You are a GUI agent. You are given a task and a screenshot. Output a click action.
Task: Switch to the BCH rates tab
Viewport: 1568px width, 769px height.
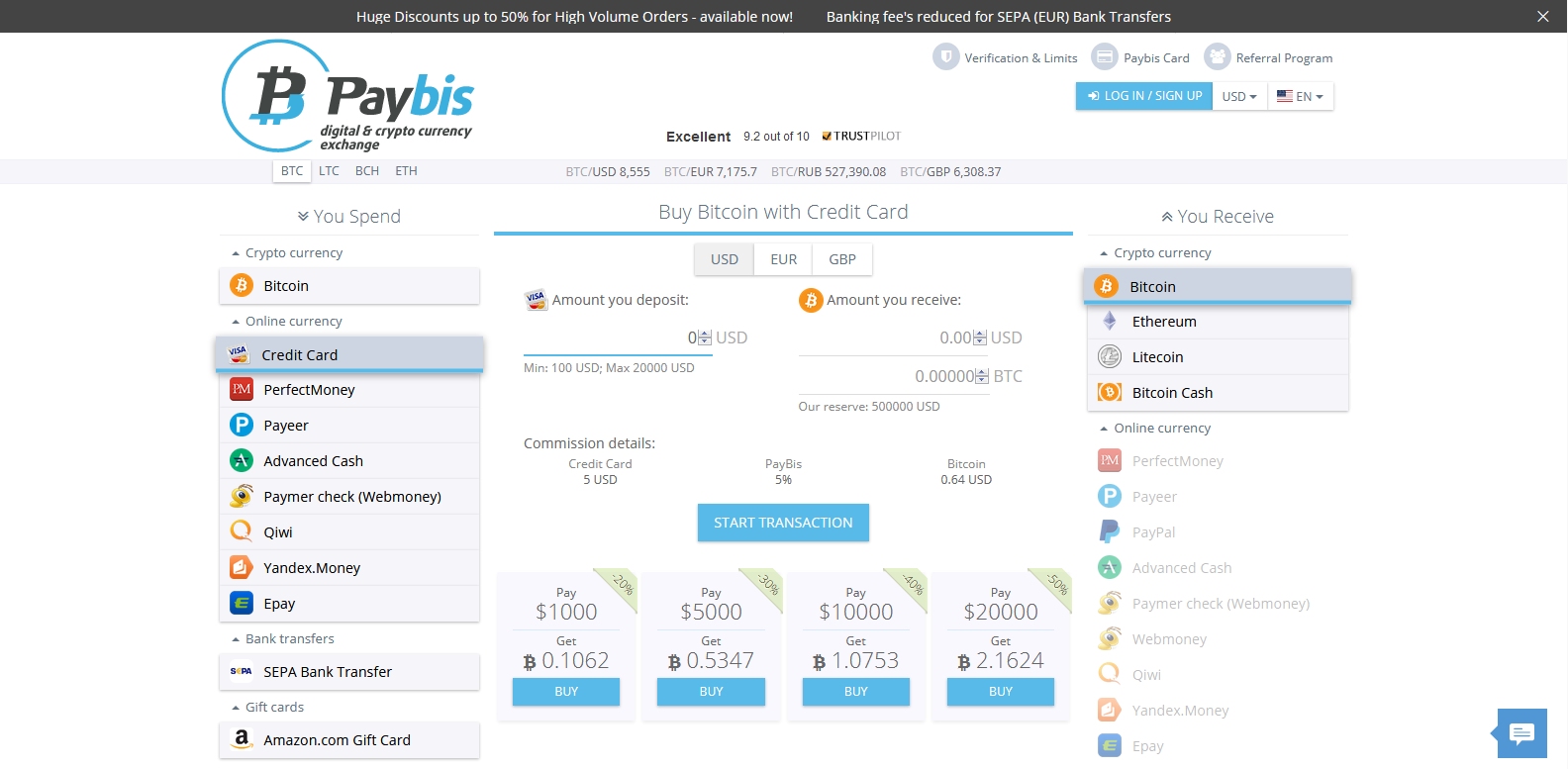point(367,171)
